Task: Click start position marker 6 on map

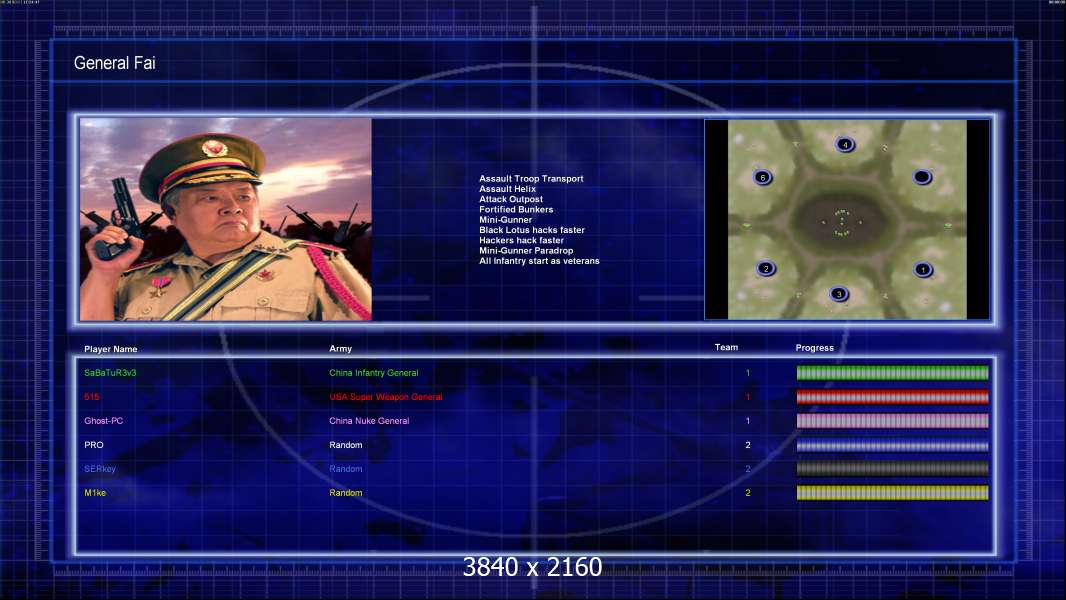Action: [x=763, y=177]
